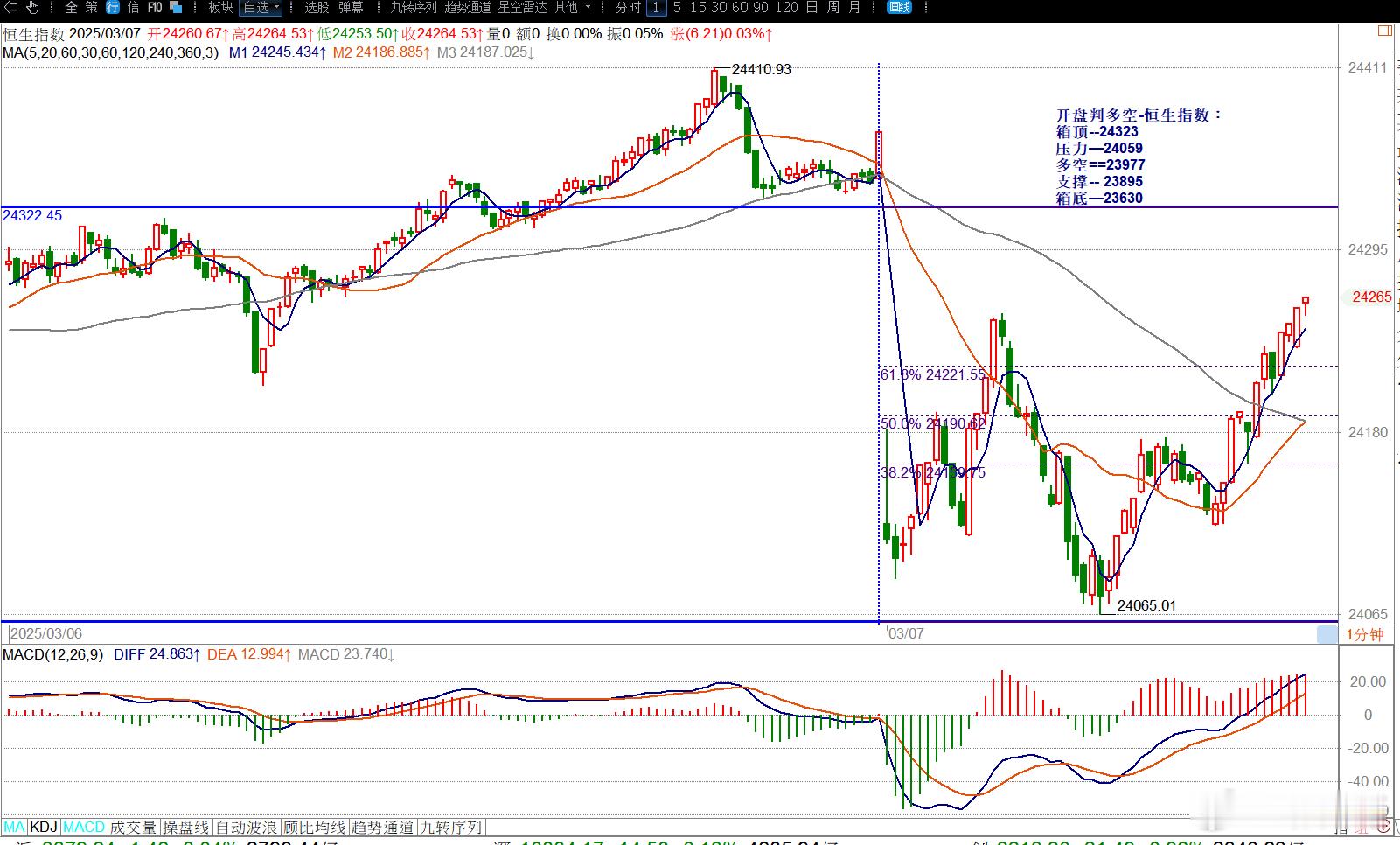Click the 03/07 date marker
Screen dimensions: 1400x845
click(906, 633)
